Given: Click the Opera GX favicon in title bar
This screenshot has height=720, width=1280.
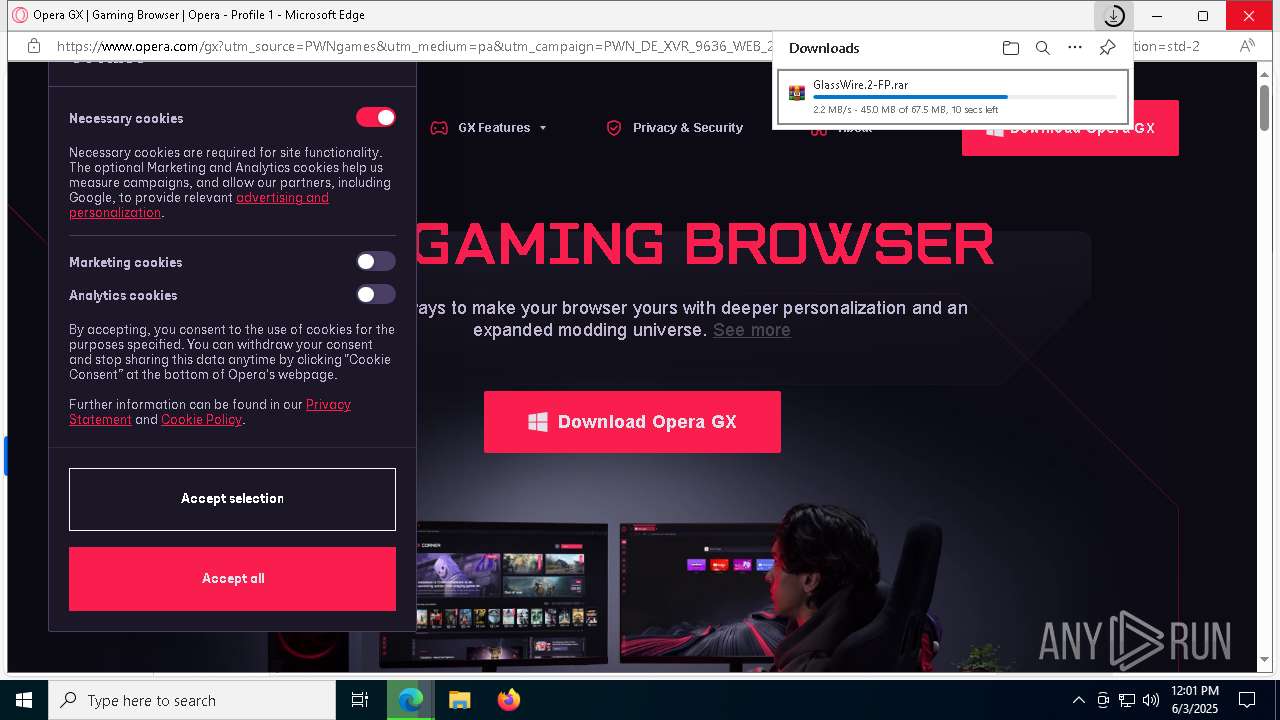Looking at the screenshot, I should coord(19,15).
